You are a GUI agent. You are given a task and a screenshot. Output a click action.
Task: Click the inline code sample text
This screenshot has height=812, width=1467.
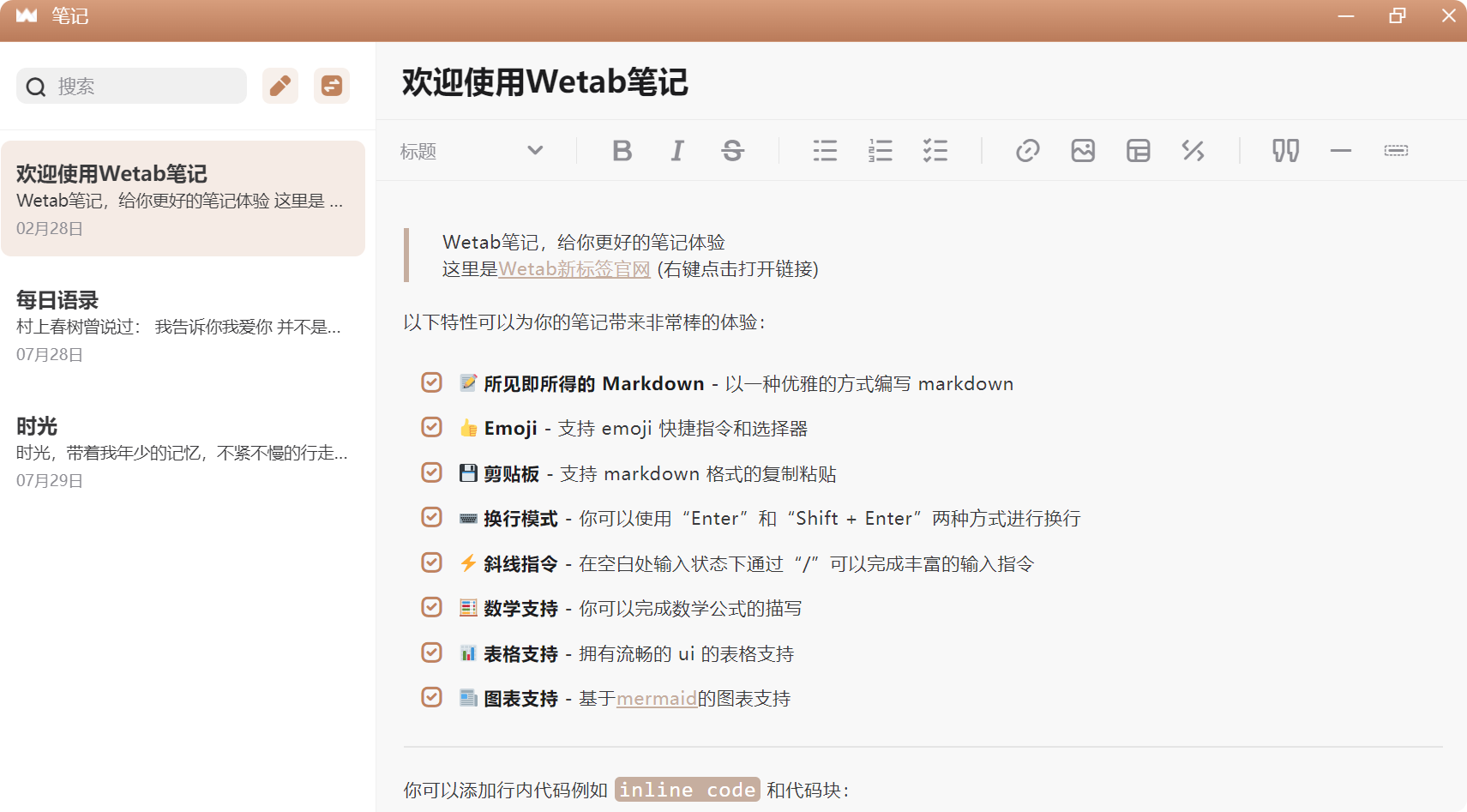point(688,790)
